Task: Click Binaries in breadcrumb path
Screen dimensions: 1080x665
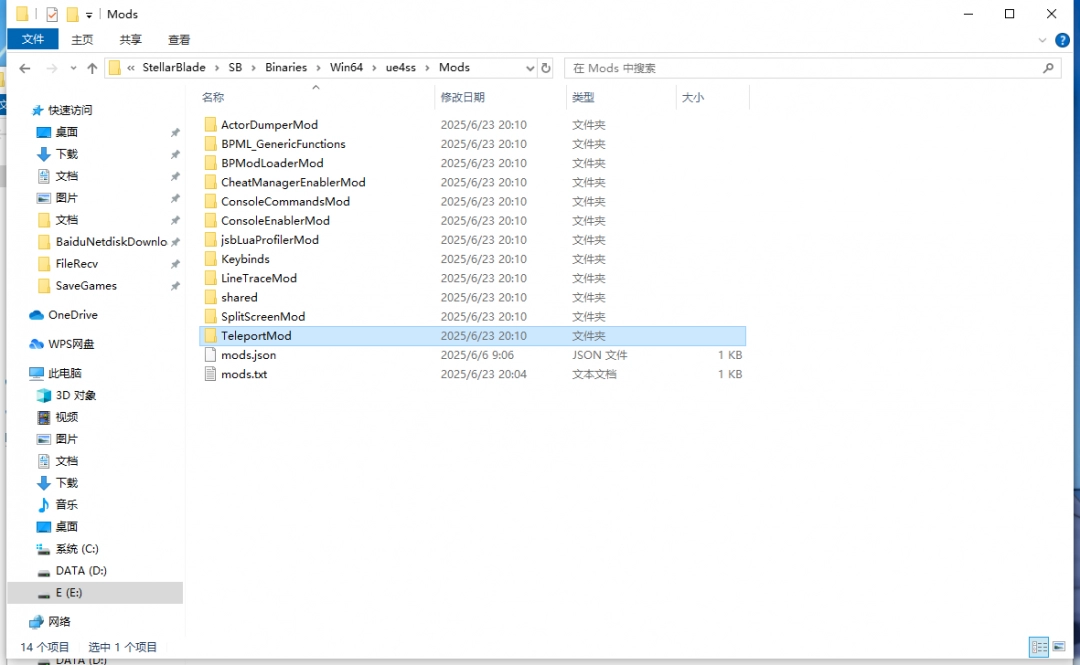Action: (286, 68)
